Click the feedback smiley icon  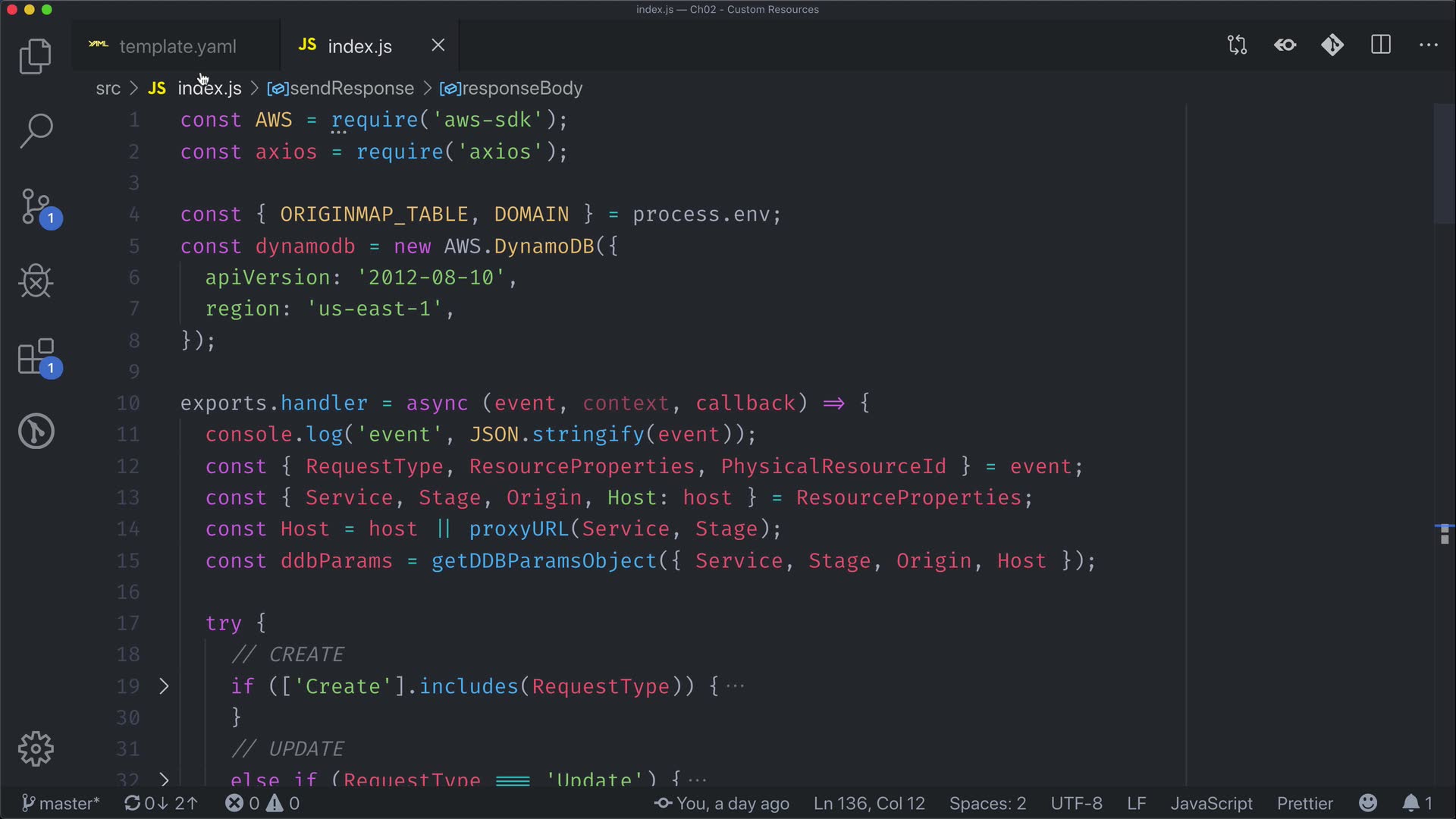tap(1368, 803)
